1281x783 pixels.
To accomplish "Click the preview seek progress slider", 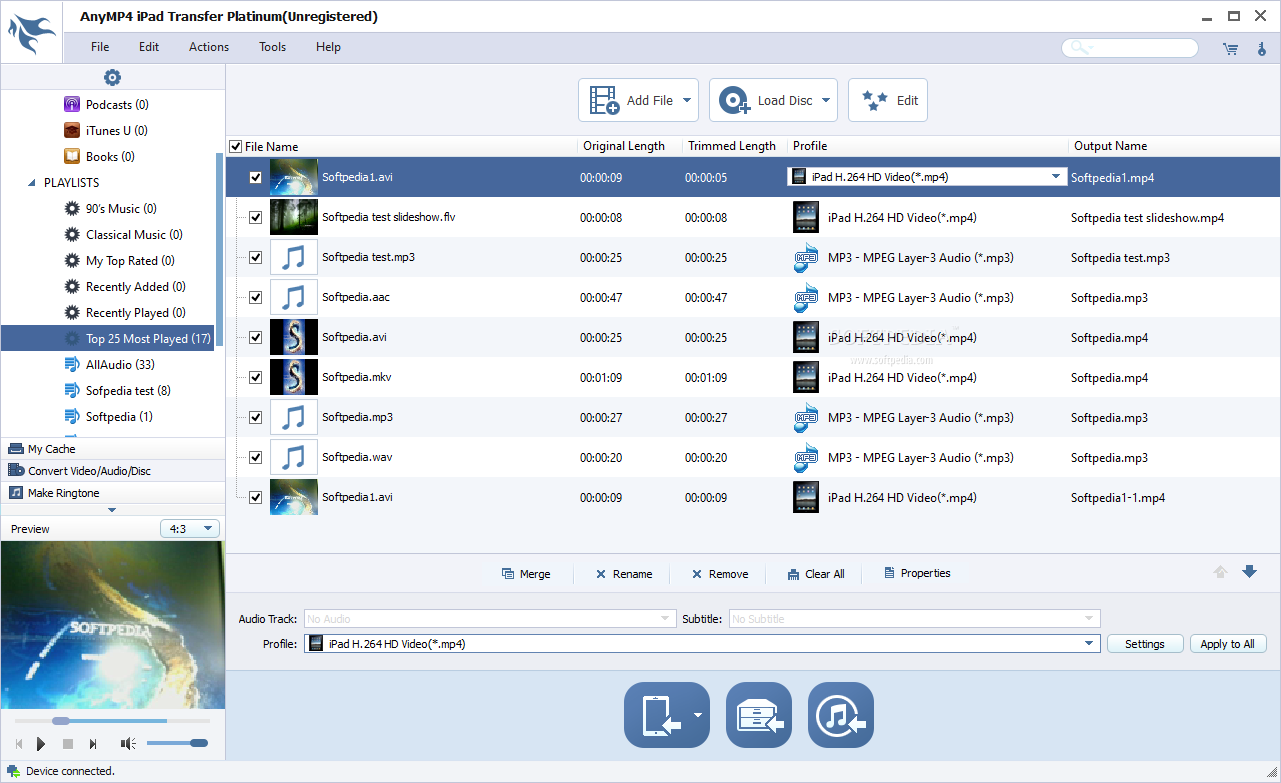I will click(112, 720).
